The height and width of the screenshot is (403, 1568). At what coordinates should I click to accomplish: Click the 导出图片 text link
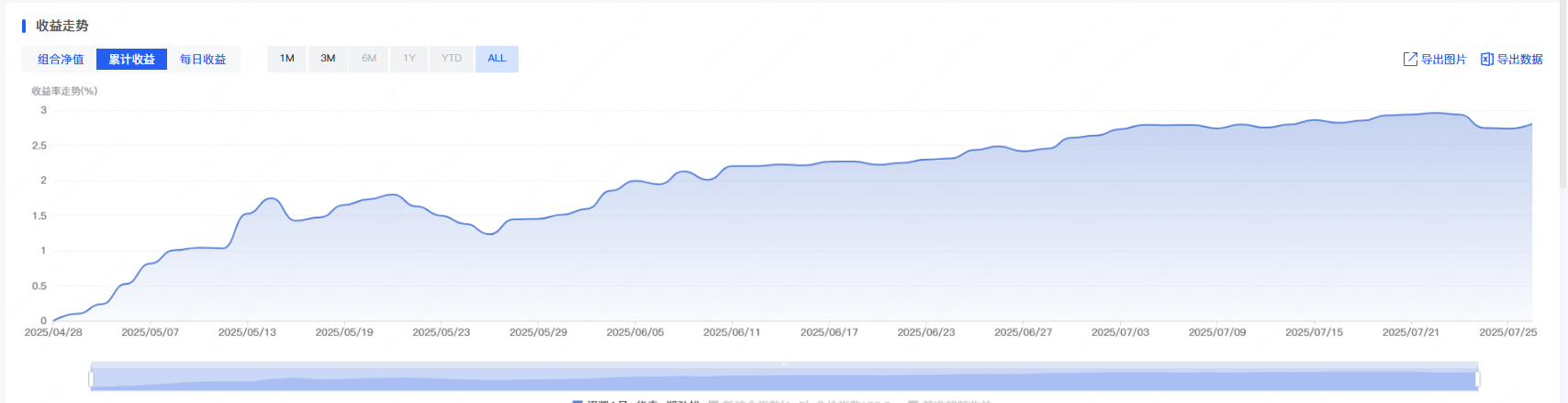pyautogui.click(x=1443, y=60)
